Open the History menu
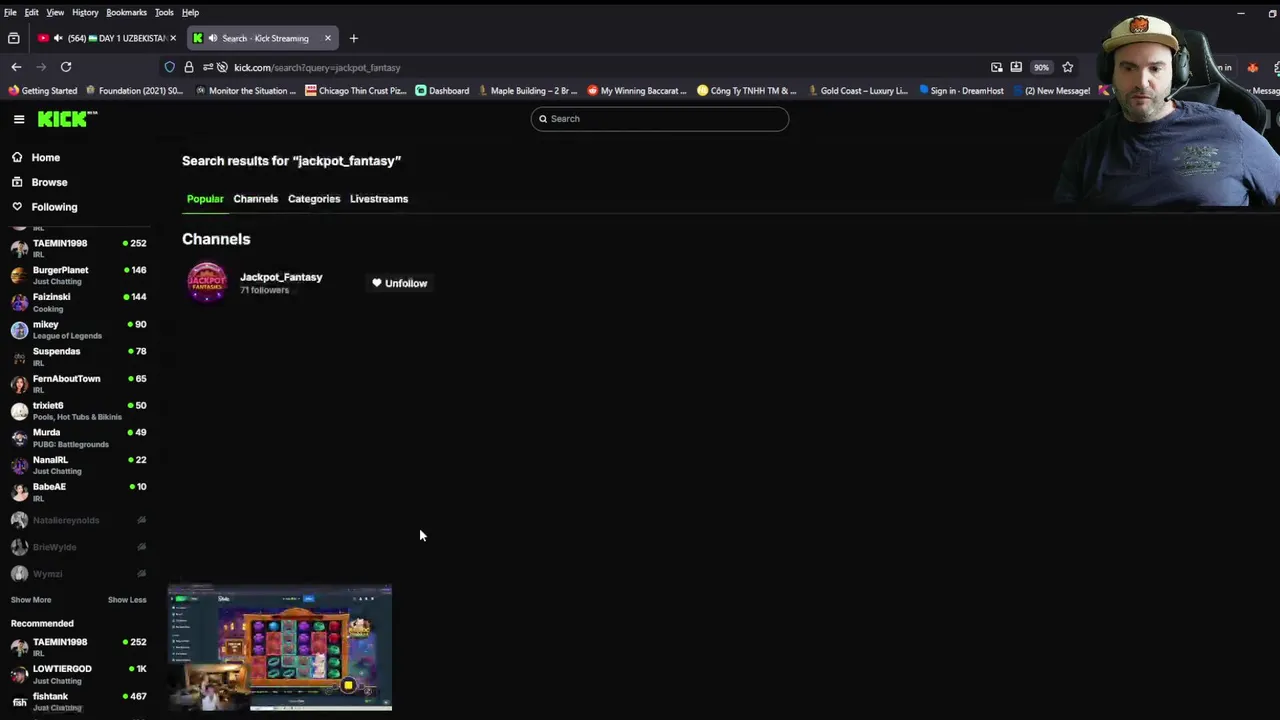Viewport: 1280px width, 720px height. pyautogui.click(x=85, y=12)
